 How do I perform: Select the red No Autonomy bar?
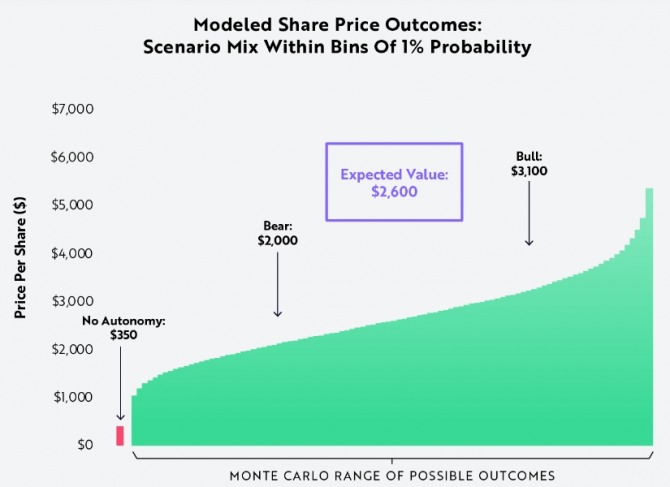pos(120,435)
